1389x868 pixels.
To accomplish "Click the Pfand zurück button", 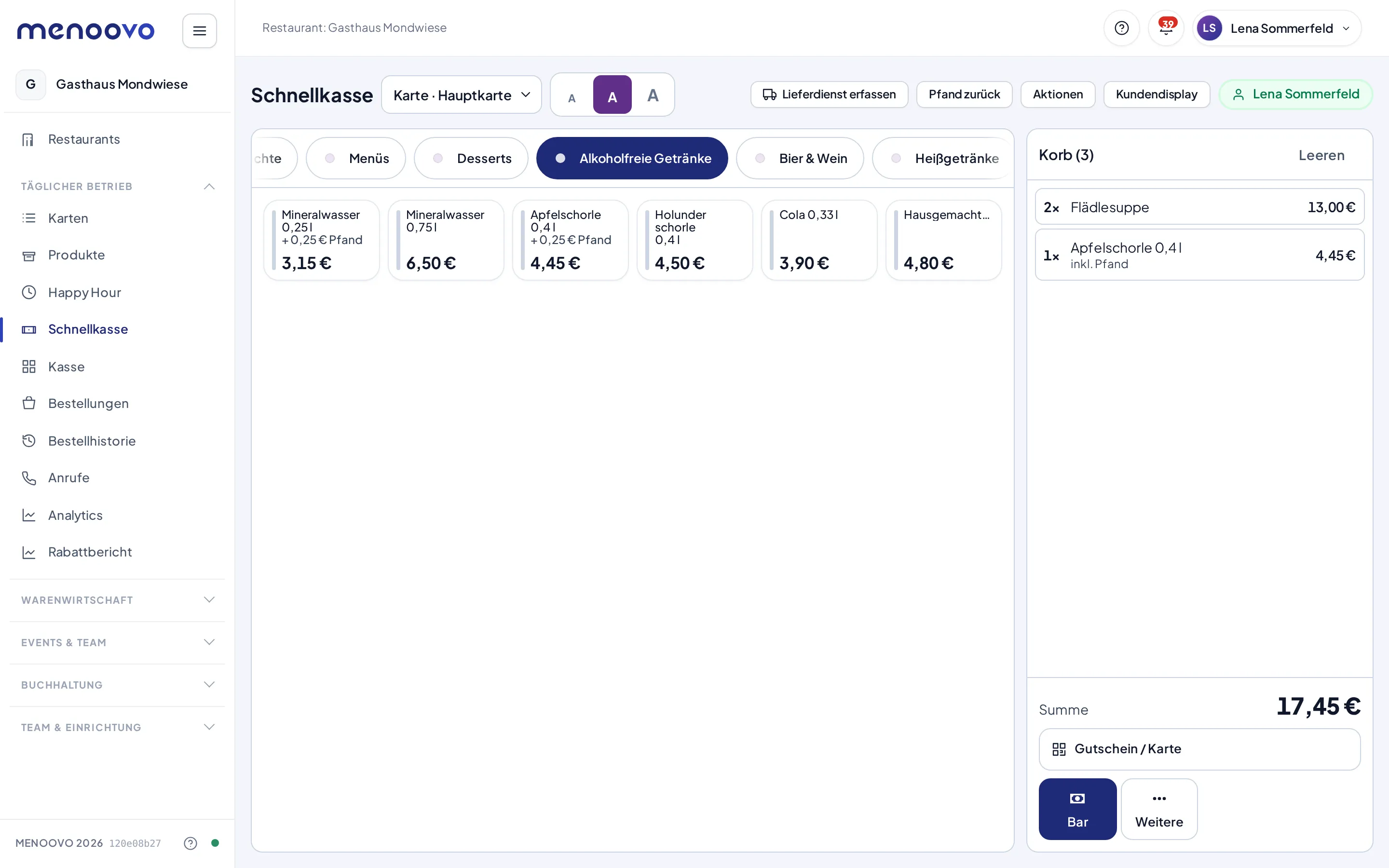I will tap(964, 94).
